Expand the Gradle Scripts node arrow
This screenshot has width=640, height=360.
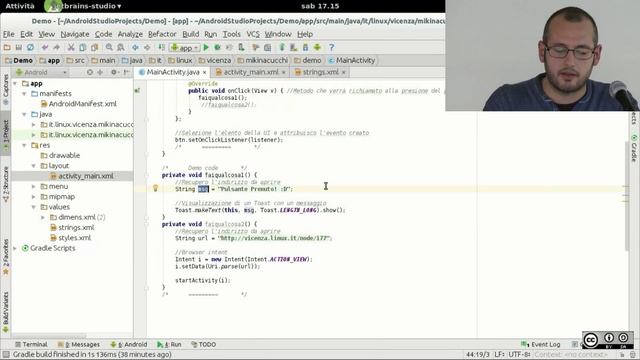click(16, 248)
